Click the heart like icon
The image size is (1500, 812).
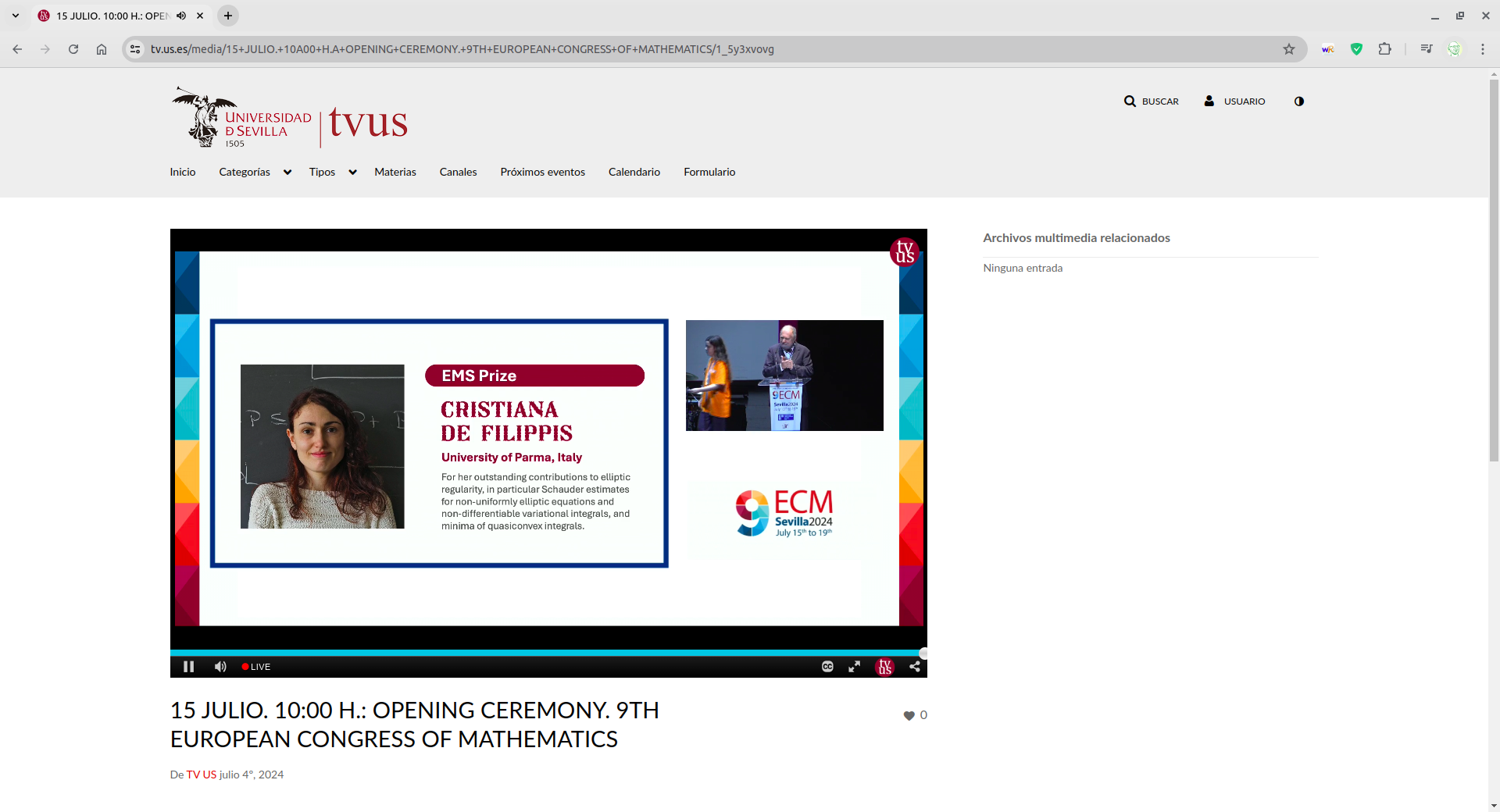pos(909,716)
